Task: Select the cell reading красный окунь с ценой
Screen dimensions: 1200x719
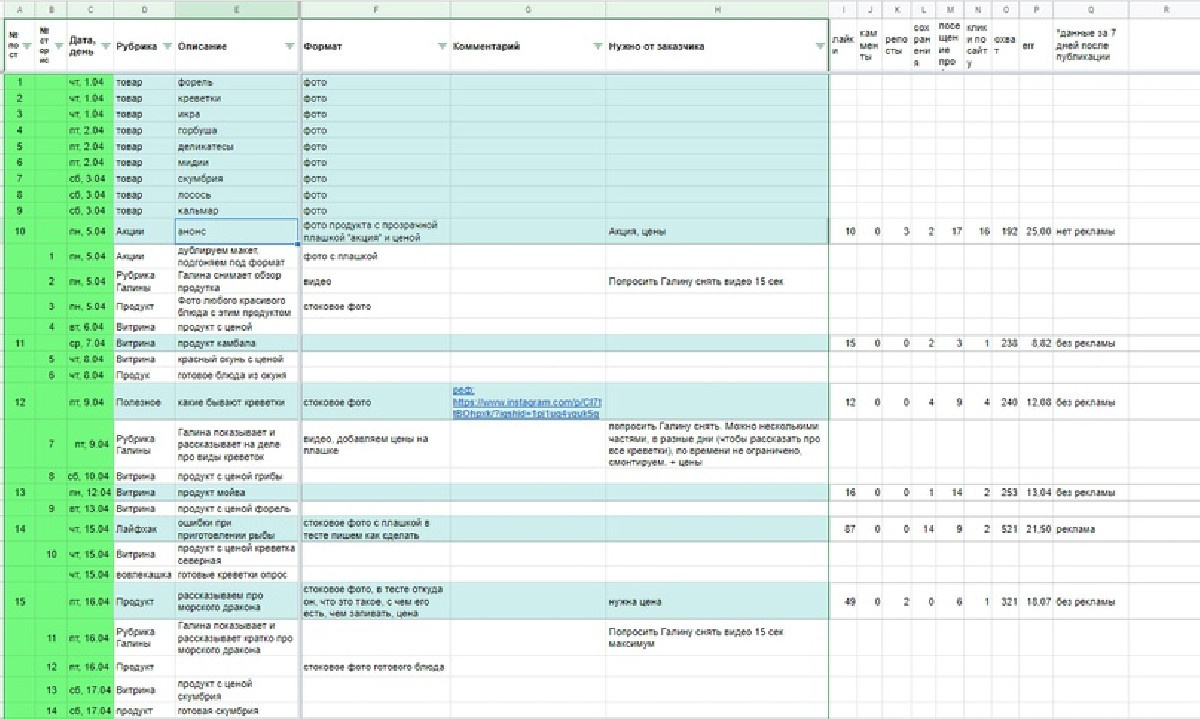Action: 237,359
